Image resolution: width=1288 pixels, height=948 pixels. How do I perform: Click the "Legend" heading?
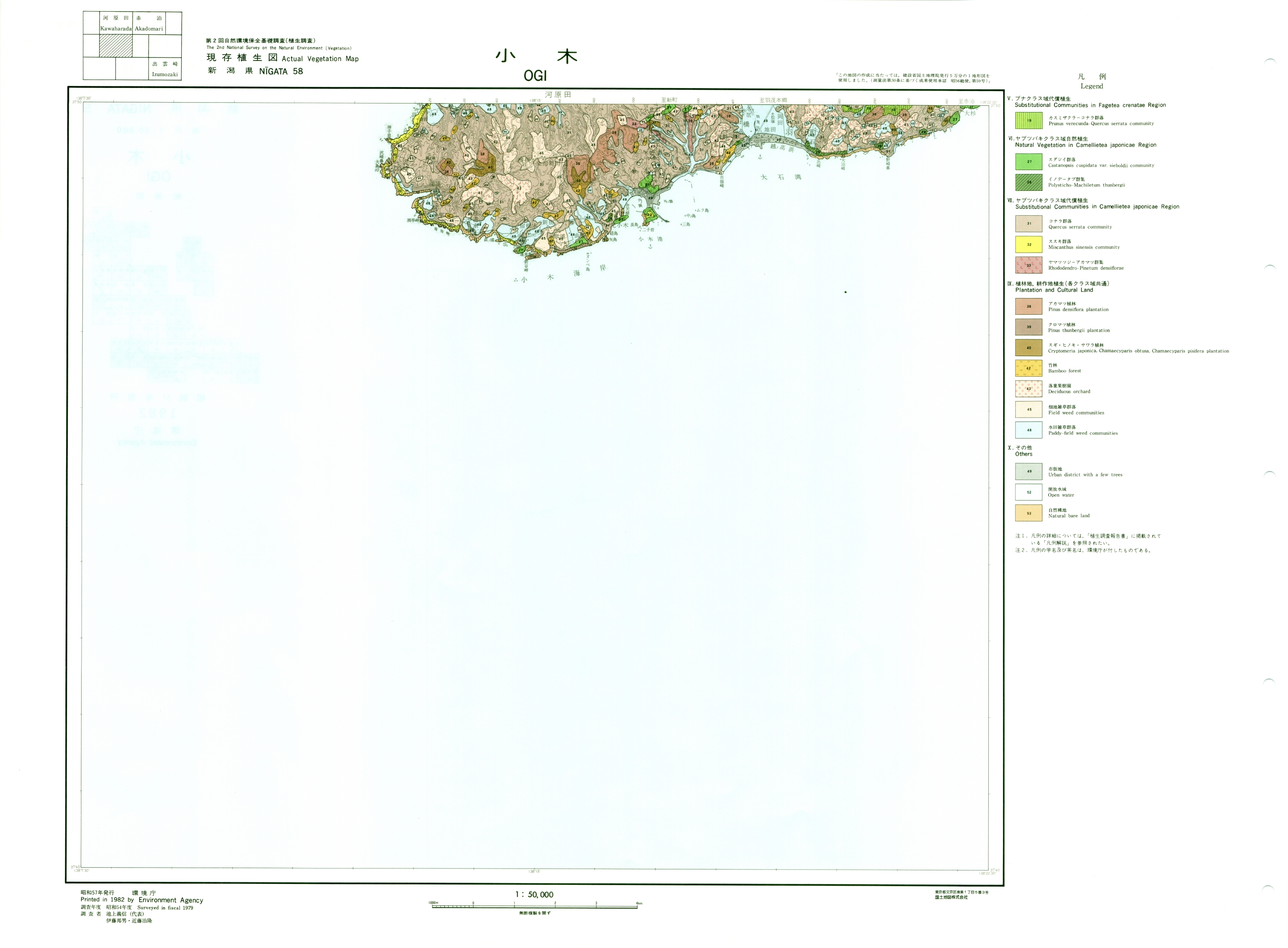point(1091,86)
